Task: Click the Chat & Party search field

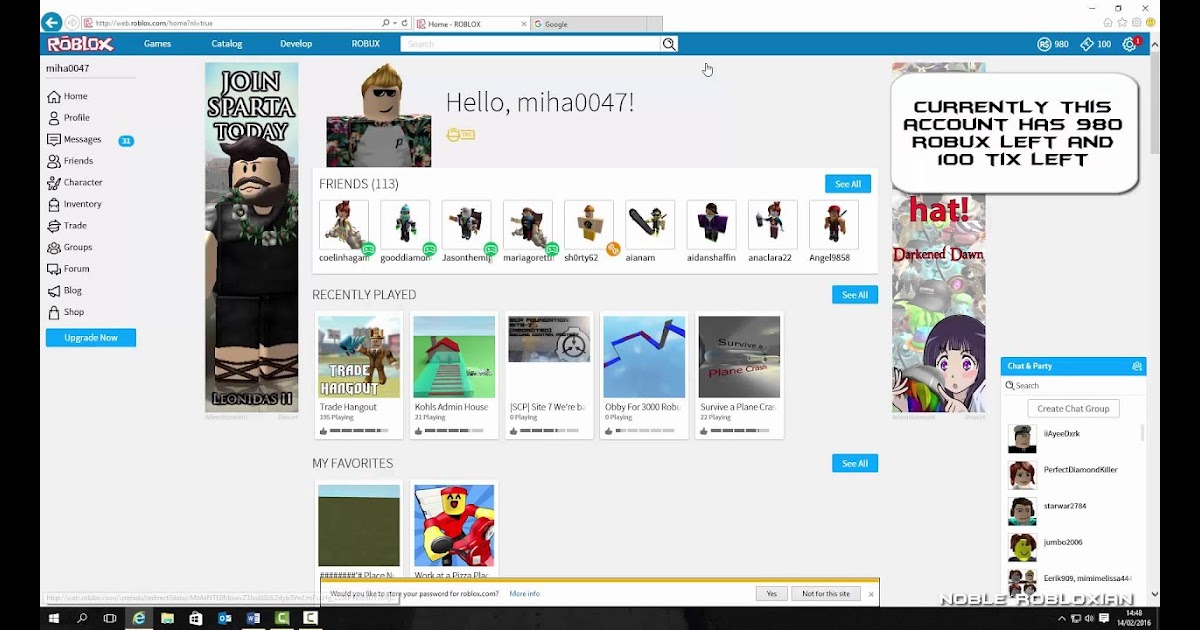Action: [1073, 386]
